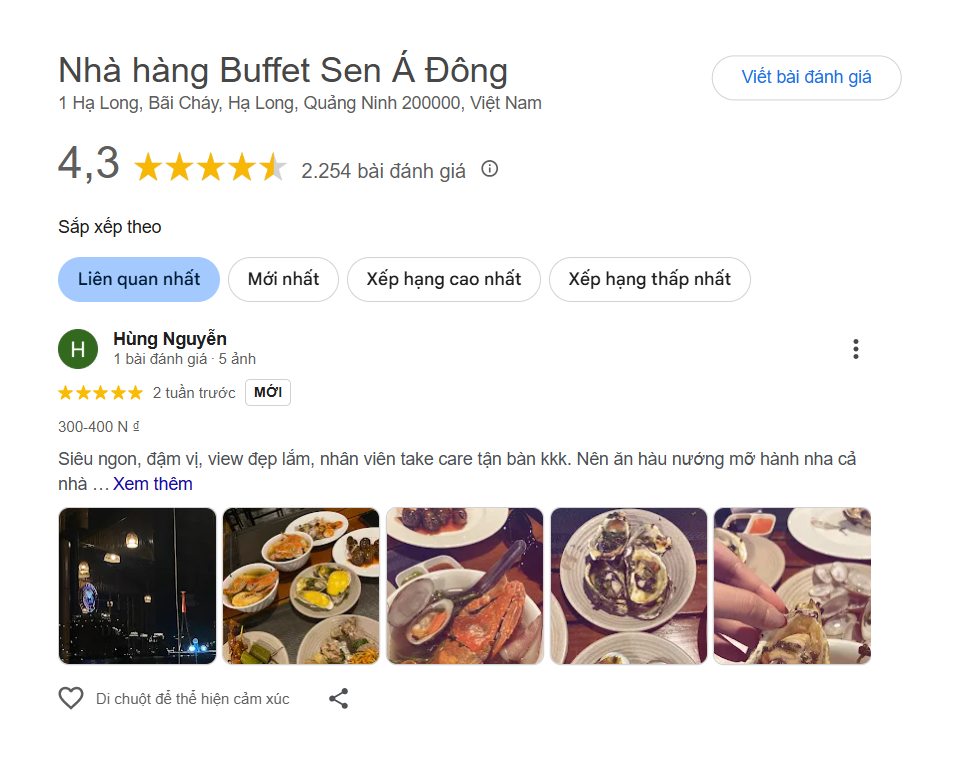Open the grilled oysters plate photo
Viewport: 959px width, 770px height.
point(629,586)
